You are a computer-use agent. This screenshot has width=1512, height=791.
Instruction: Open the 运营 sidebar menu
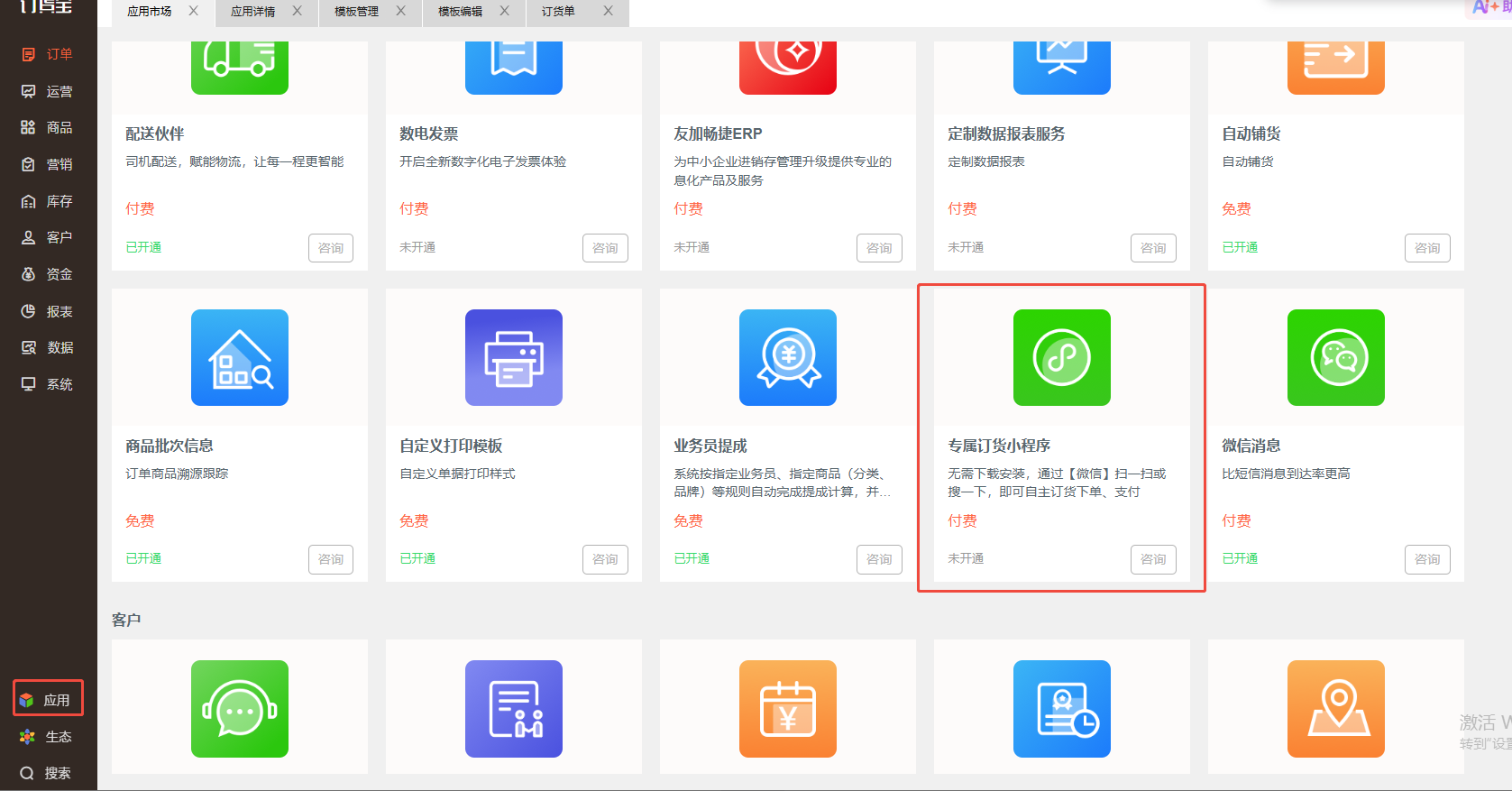point(47,91)
